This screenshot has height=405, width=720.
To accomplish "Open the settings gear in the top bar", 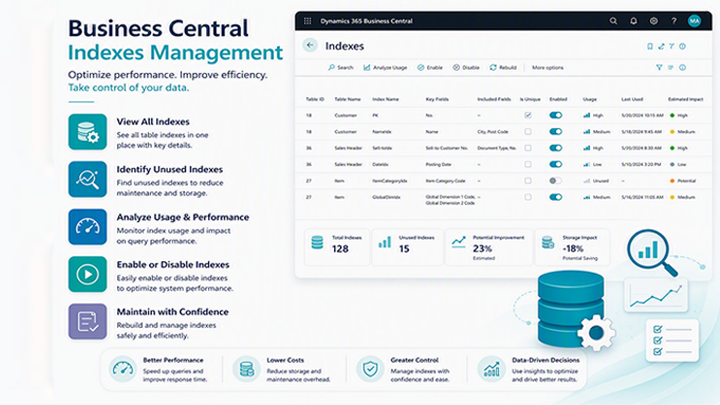I will [x=653, y=21].
